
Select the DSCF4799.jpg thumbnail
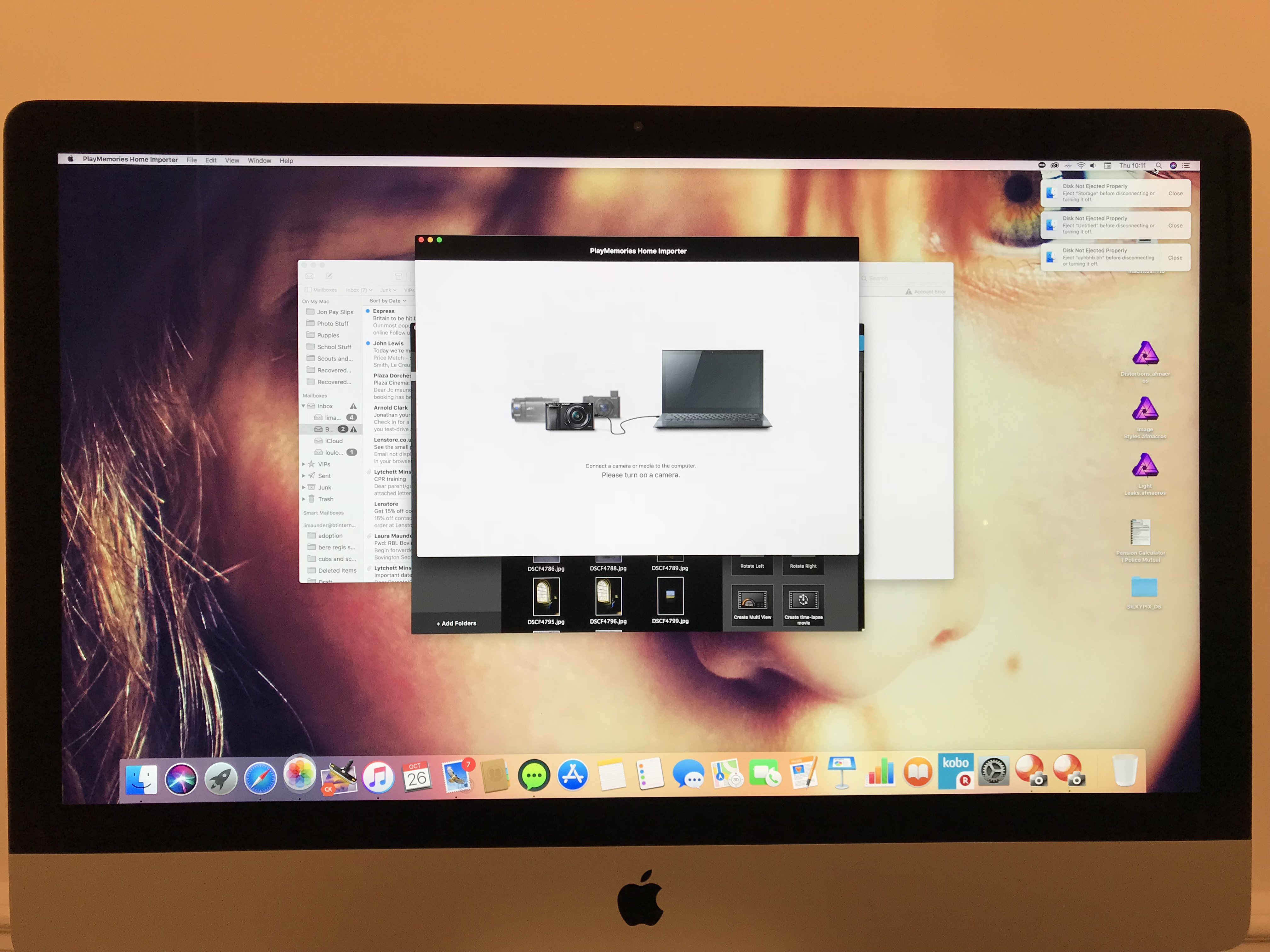click(x=670, y=597)
